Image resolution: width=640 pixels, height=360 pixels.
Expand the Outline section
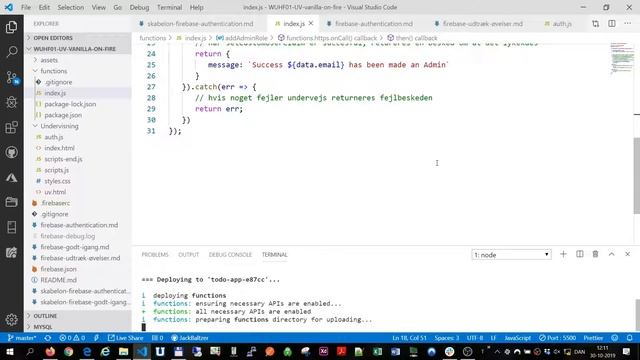click(x=78, y=316)
